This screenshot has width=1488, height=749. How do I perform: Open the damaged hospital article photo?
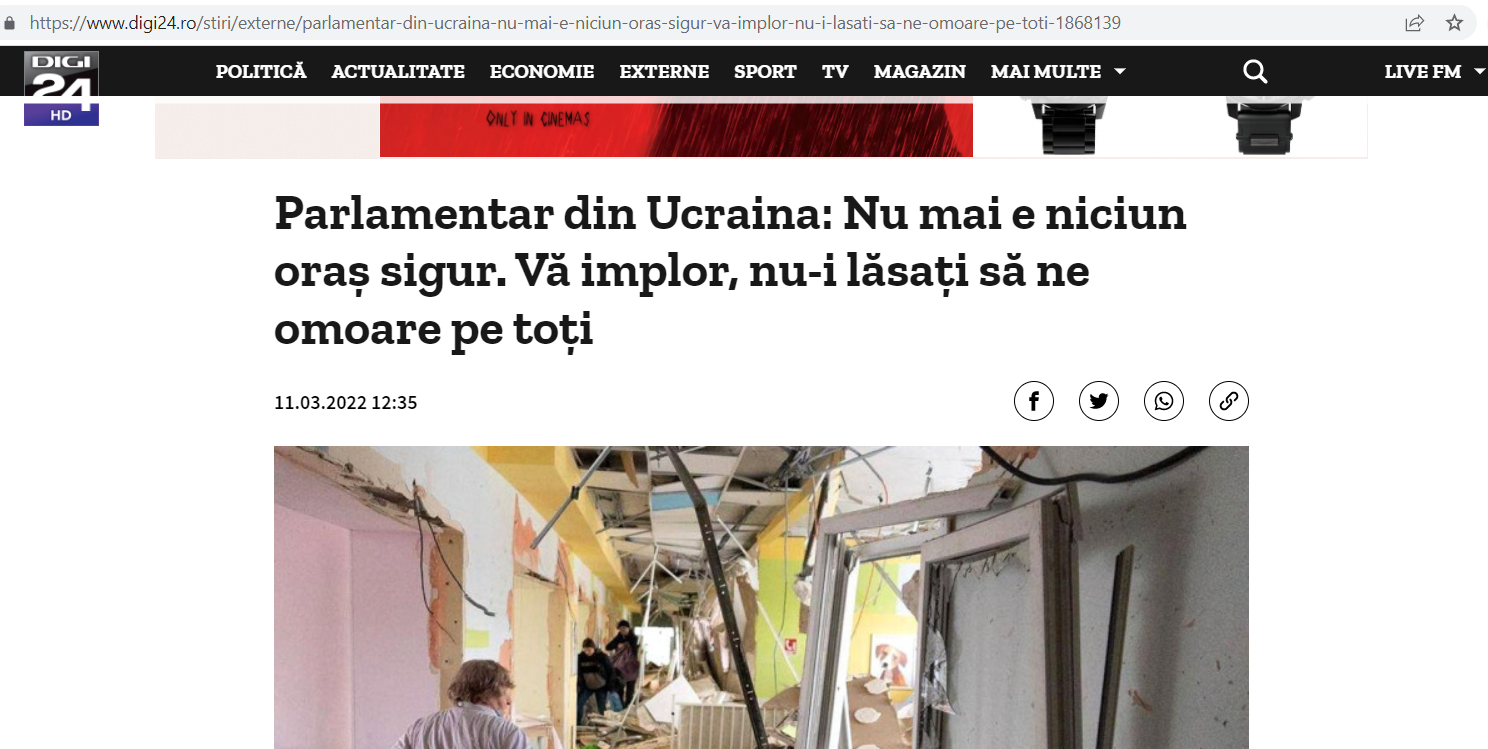tap(761, 597)
